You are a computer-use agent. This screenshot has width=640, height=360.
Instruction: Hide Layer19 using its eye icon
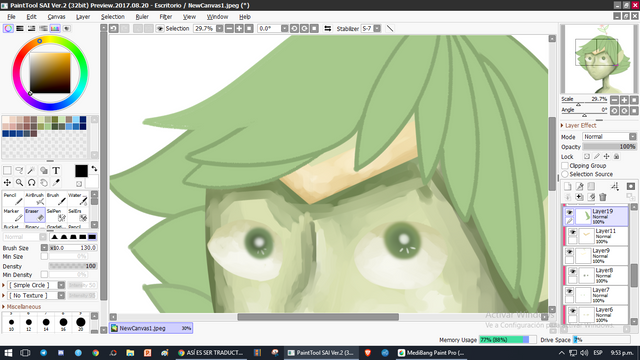coord(569,213)
